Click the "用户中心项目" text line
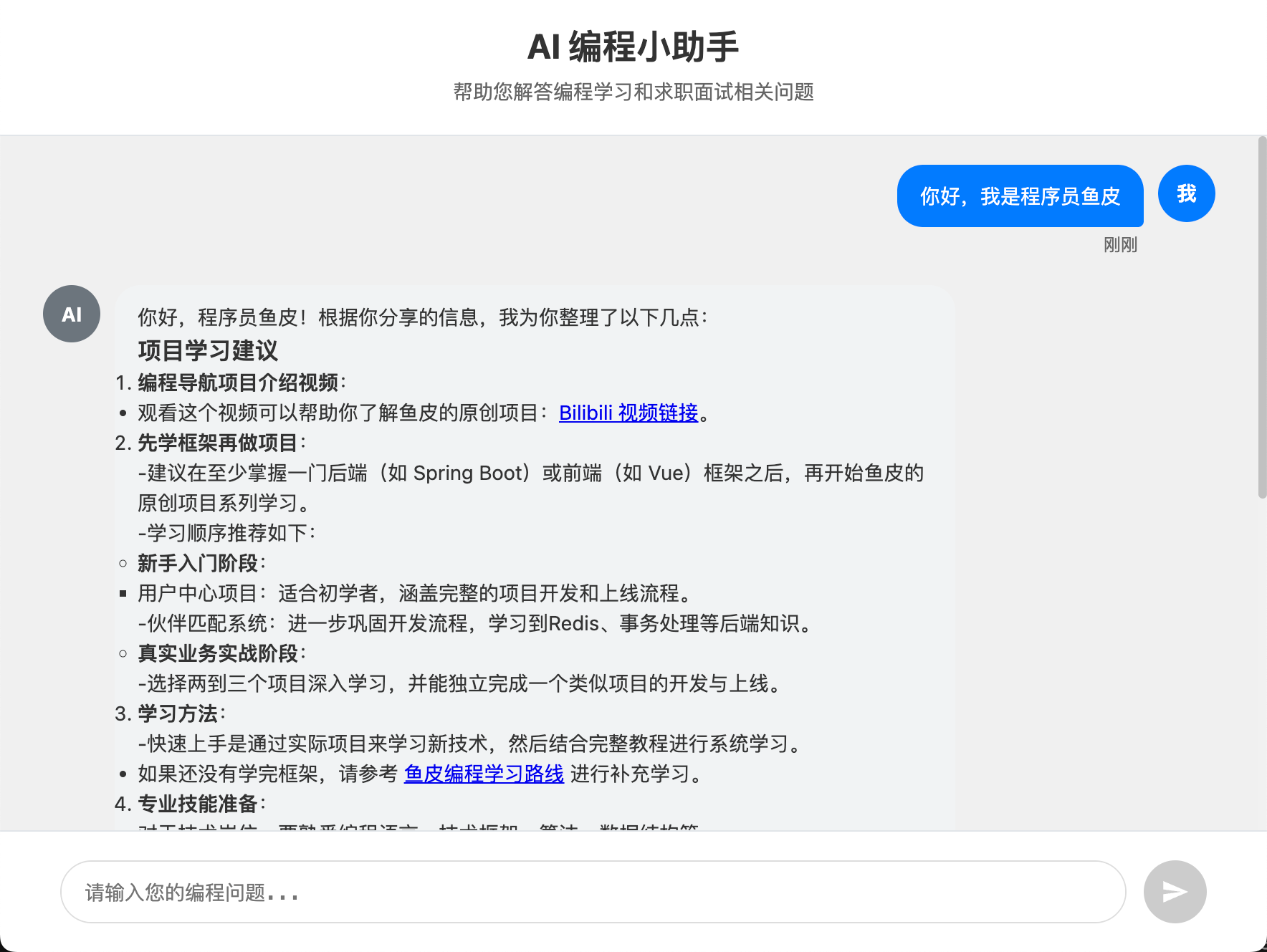1267x952 pixels. pyautogui.click(x=200, y=593)
